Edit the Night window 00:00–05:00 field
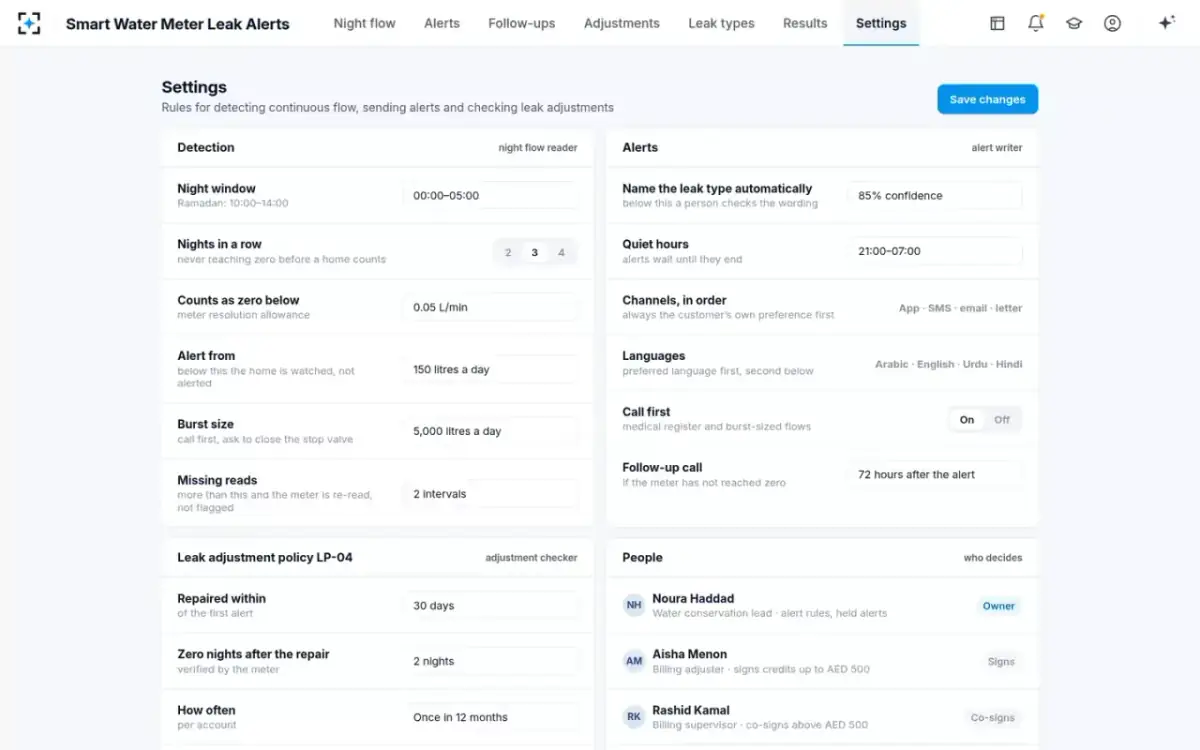This screenshot has height=750, width=1200. tap(491, 196)
